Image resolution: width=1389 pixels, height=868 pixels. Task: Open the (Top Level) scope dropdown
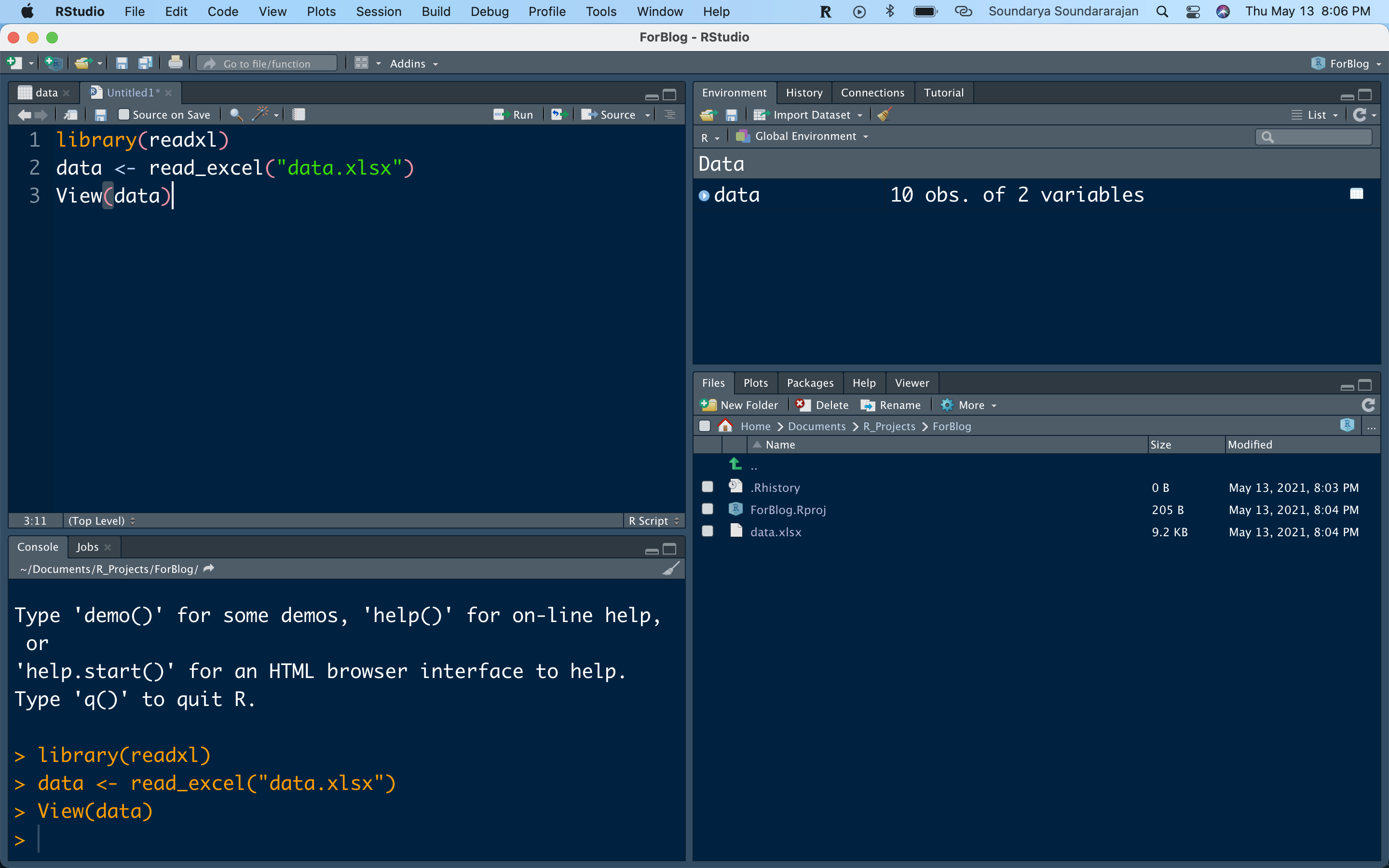(x=102, y=521)
